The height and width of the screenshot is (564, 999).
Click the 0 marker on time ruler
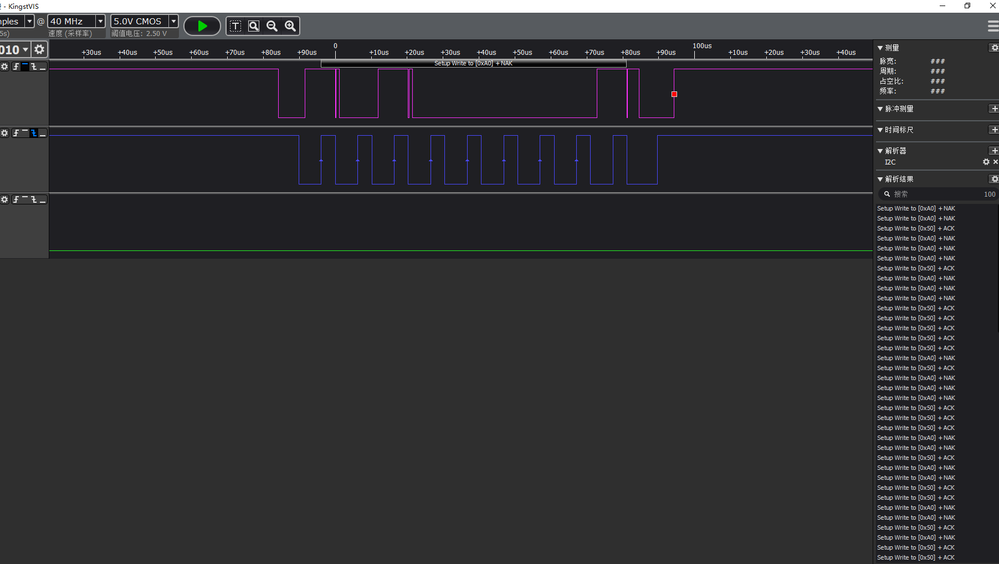[335, 46]
